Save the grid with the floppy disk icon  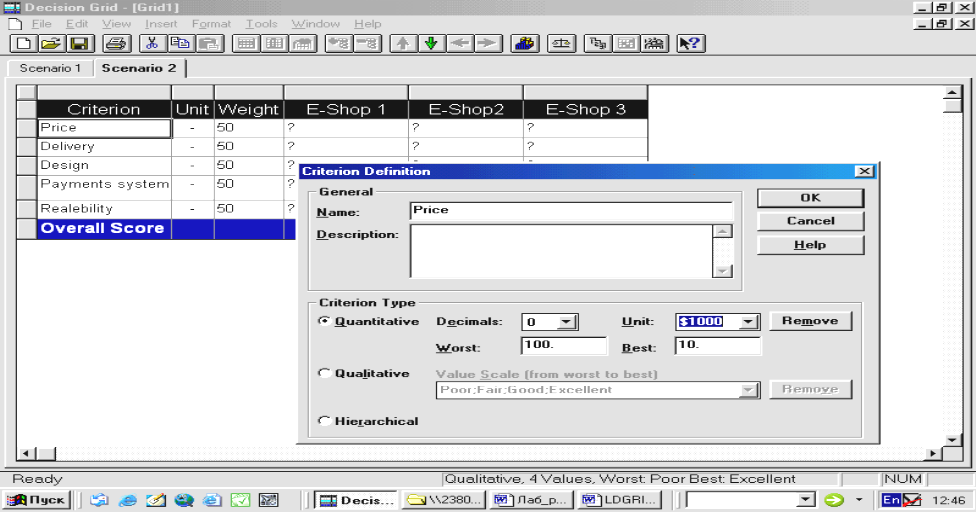(x=80, y=44)
